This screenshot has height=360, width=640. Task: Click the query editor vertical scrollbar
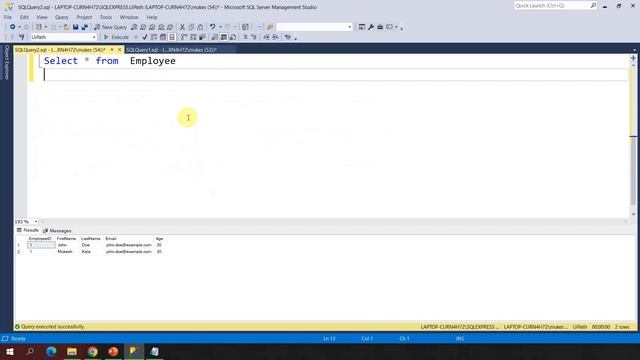(633, 139)
